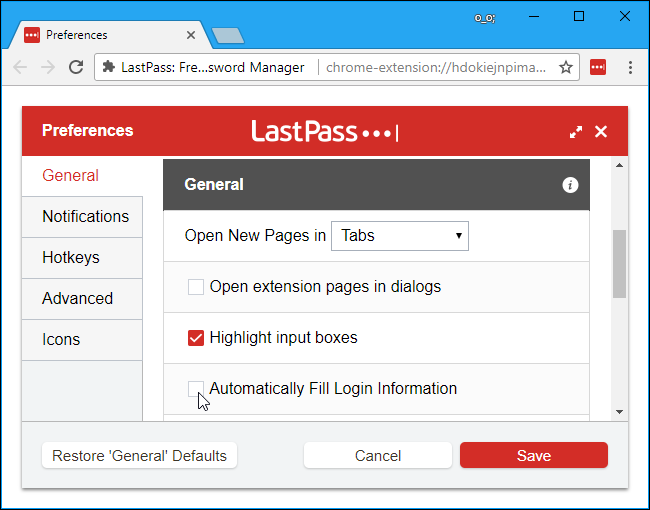650x510 pixels.
Task: Reload the page with refresh icon
Action: tap(76, 67)
